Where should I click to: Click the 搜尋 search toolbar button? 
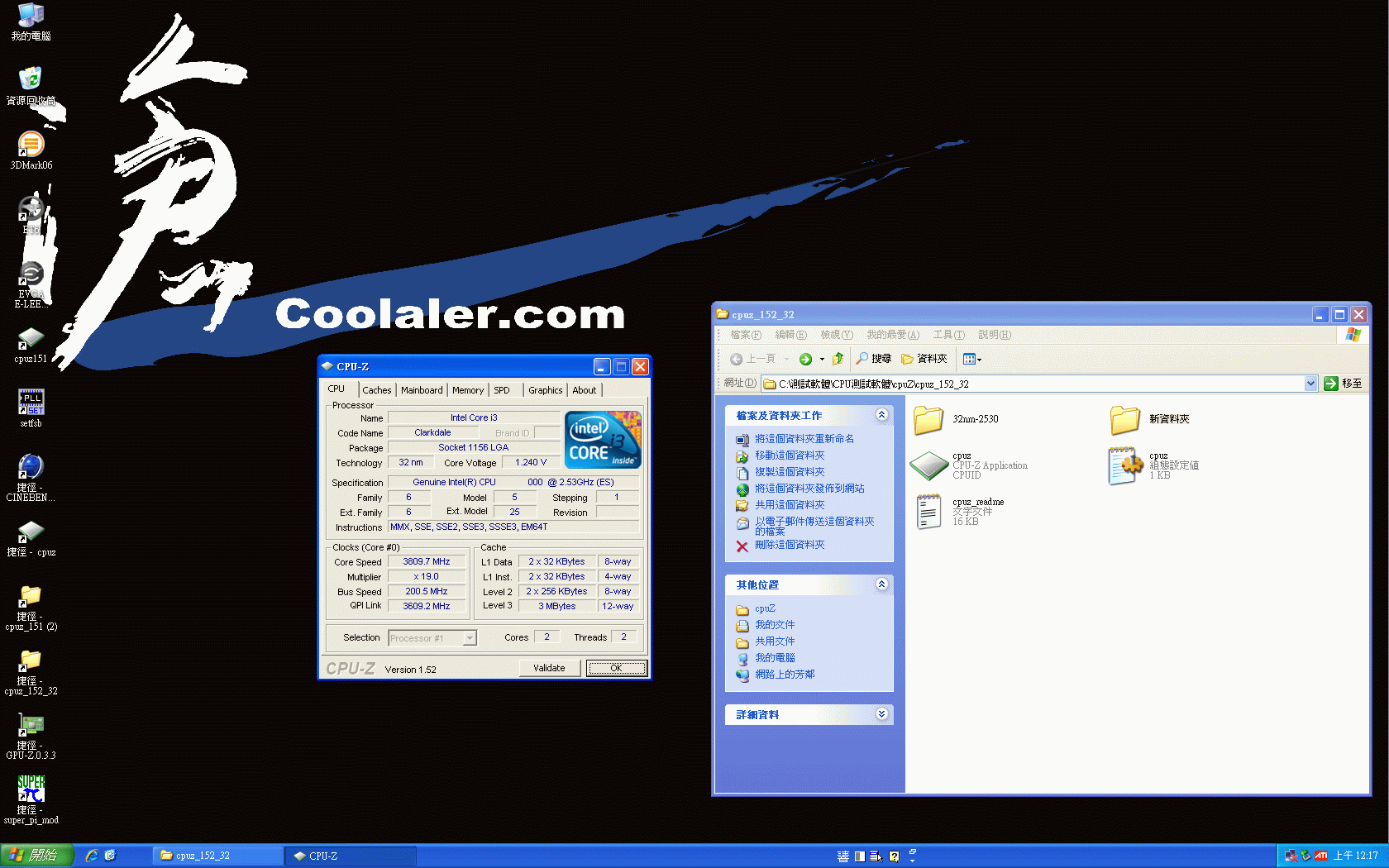click(873, 359)
